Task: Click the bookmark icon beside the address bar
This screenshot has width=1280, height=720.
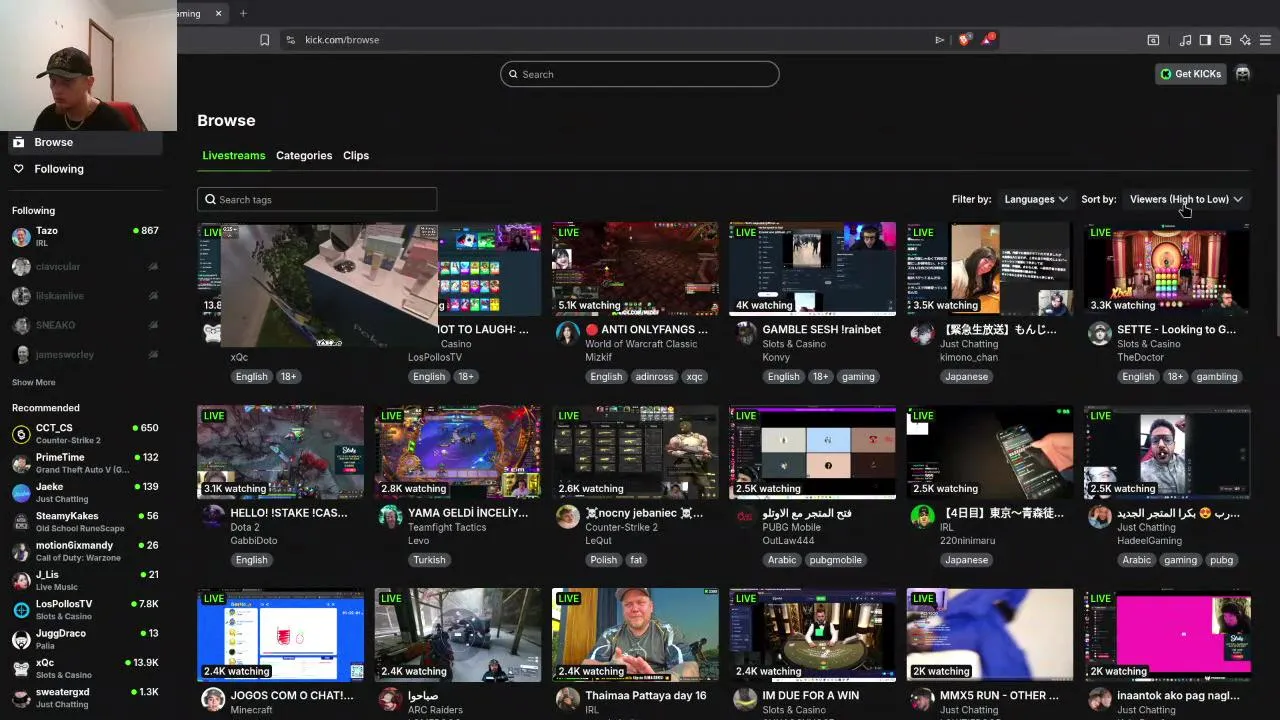Action: click(x=264, y=40)
